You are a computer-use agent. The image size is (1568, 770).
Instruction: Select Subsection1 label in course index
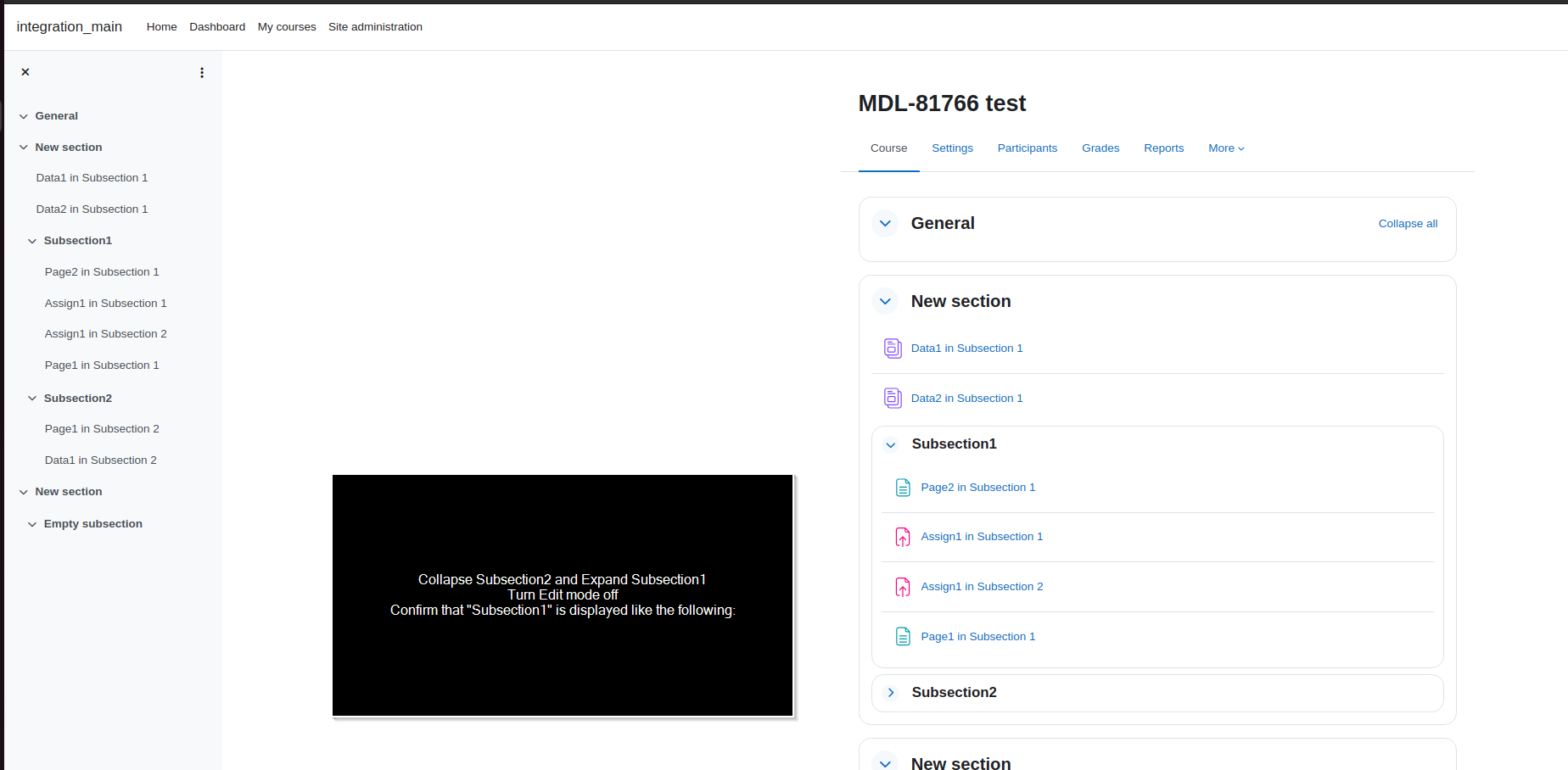[78, 241]
